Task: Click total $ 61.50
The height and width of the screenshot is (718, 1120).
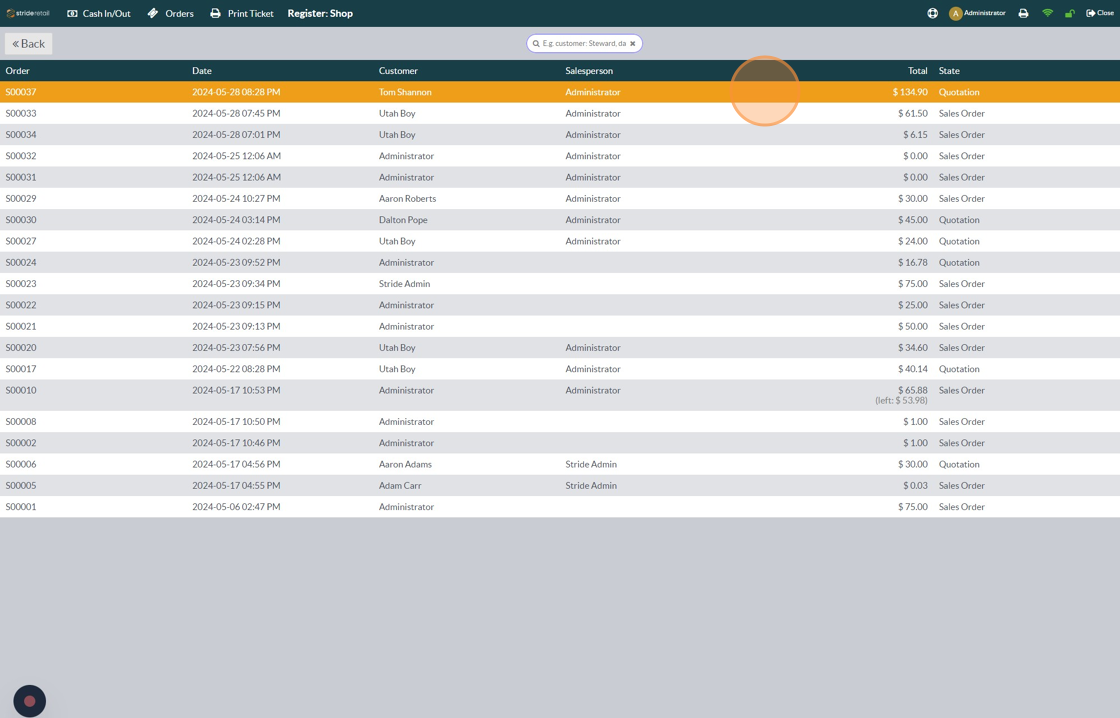Action: click(913, 114)
